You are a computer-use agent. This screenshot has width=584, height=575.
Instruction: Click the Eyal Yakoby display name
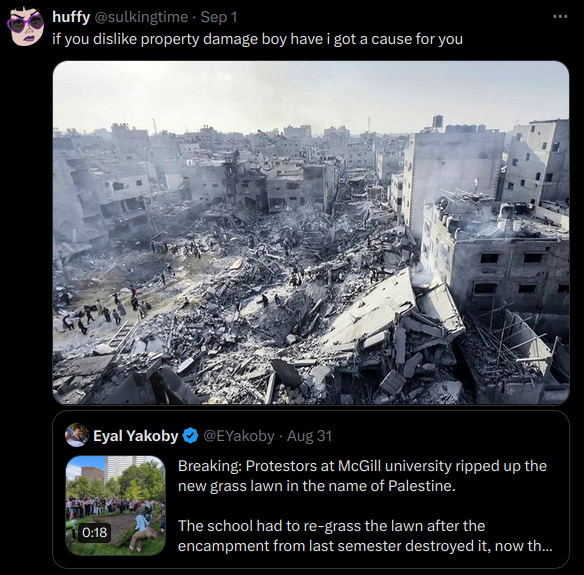(136, 435)
